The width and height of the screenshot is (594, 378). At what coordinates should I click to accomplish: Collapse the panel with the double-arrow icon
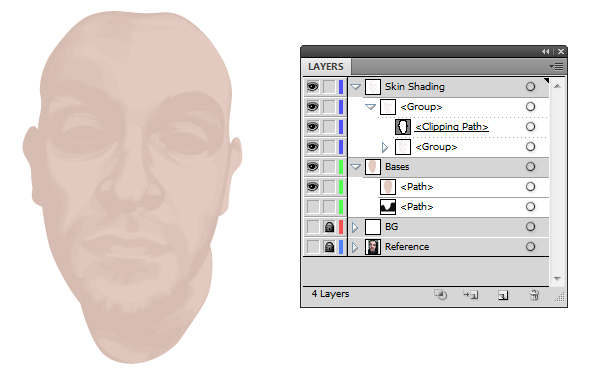[x=546, y=51]
